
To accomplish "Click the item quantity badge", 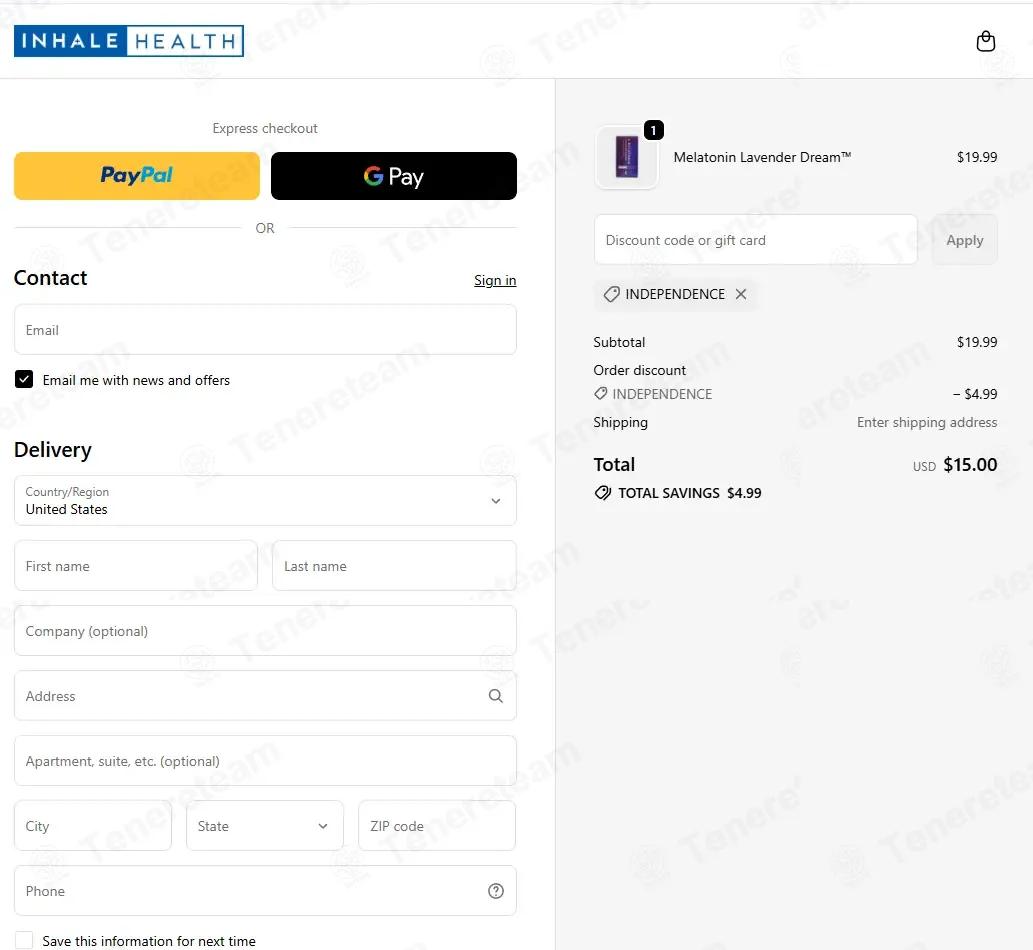I will click(x=653, y=130).
